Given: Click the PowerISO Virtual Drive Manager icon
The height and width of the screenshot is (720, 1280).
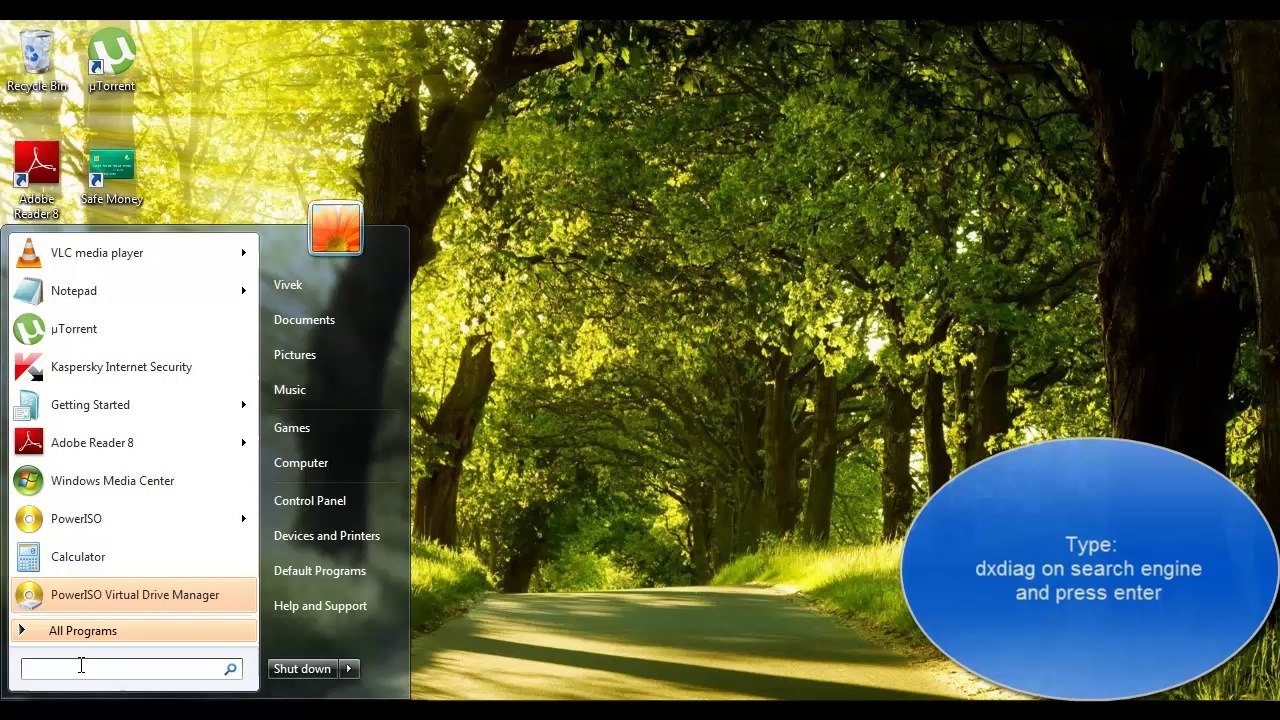Looking at the screenshot, I should [x=29, y=595].
